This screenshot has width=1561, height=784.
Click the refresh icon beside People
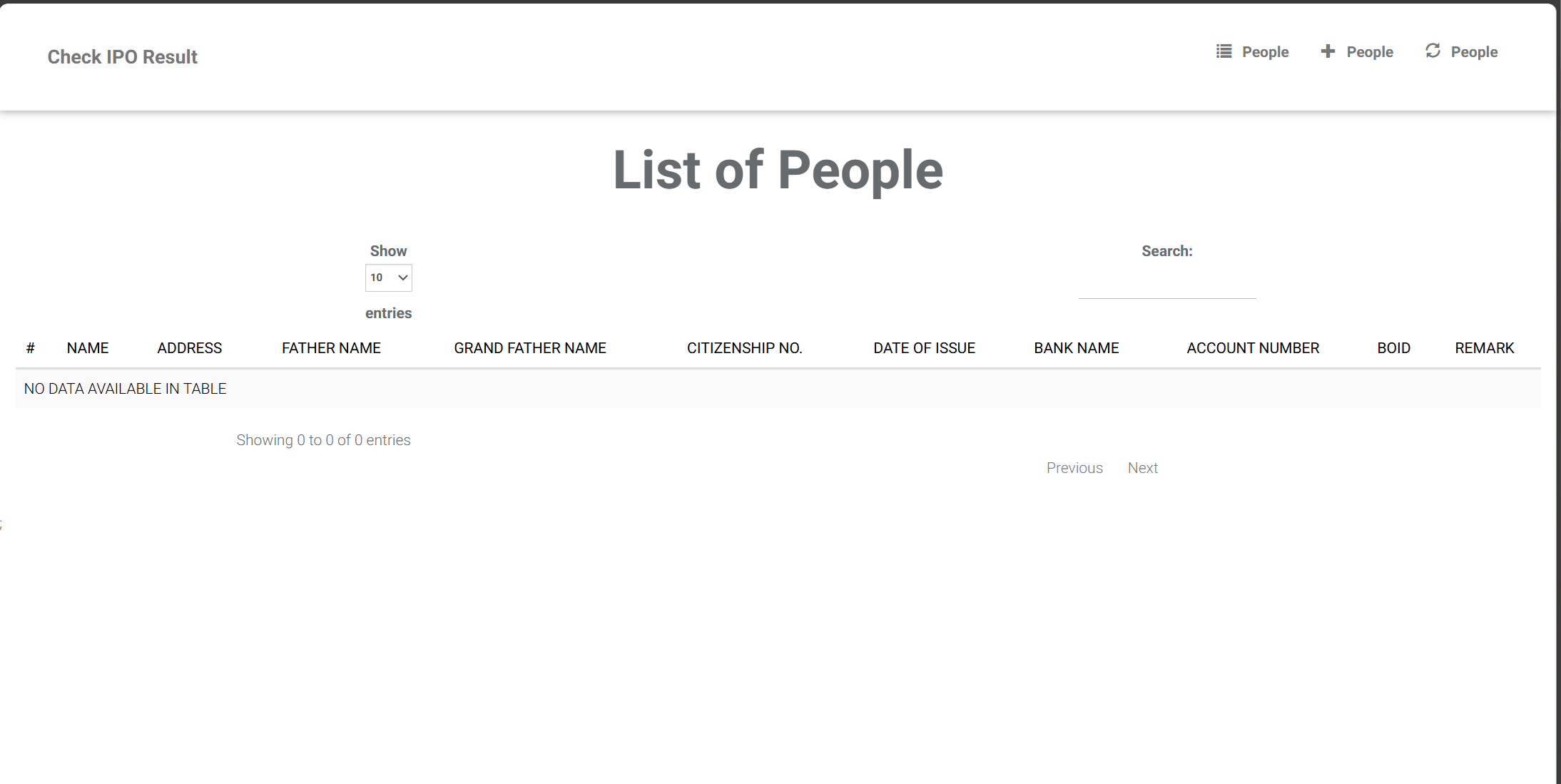(1433, 51)
